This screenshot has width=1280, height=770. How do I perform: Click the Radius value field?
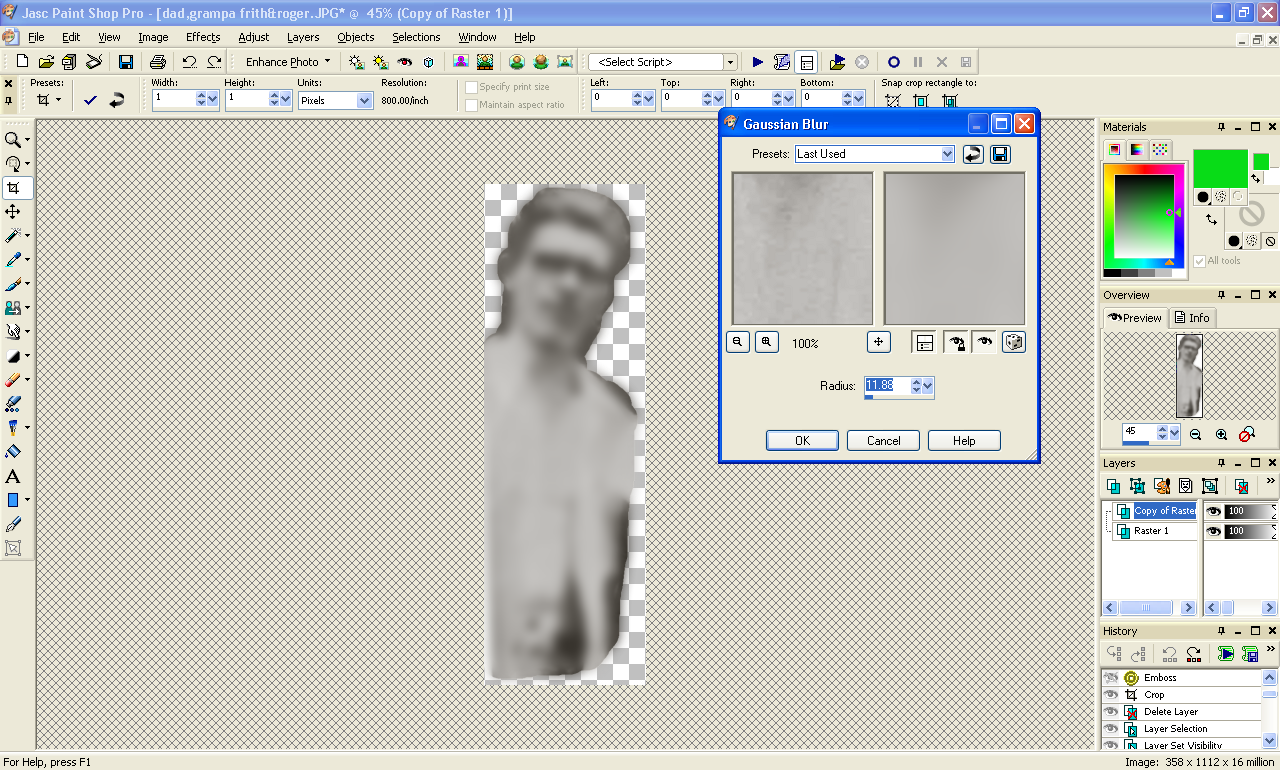886,385
